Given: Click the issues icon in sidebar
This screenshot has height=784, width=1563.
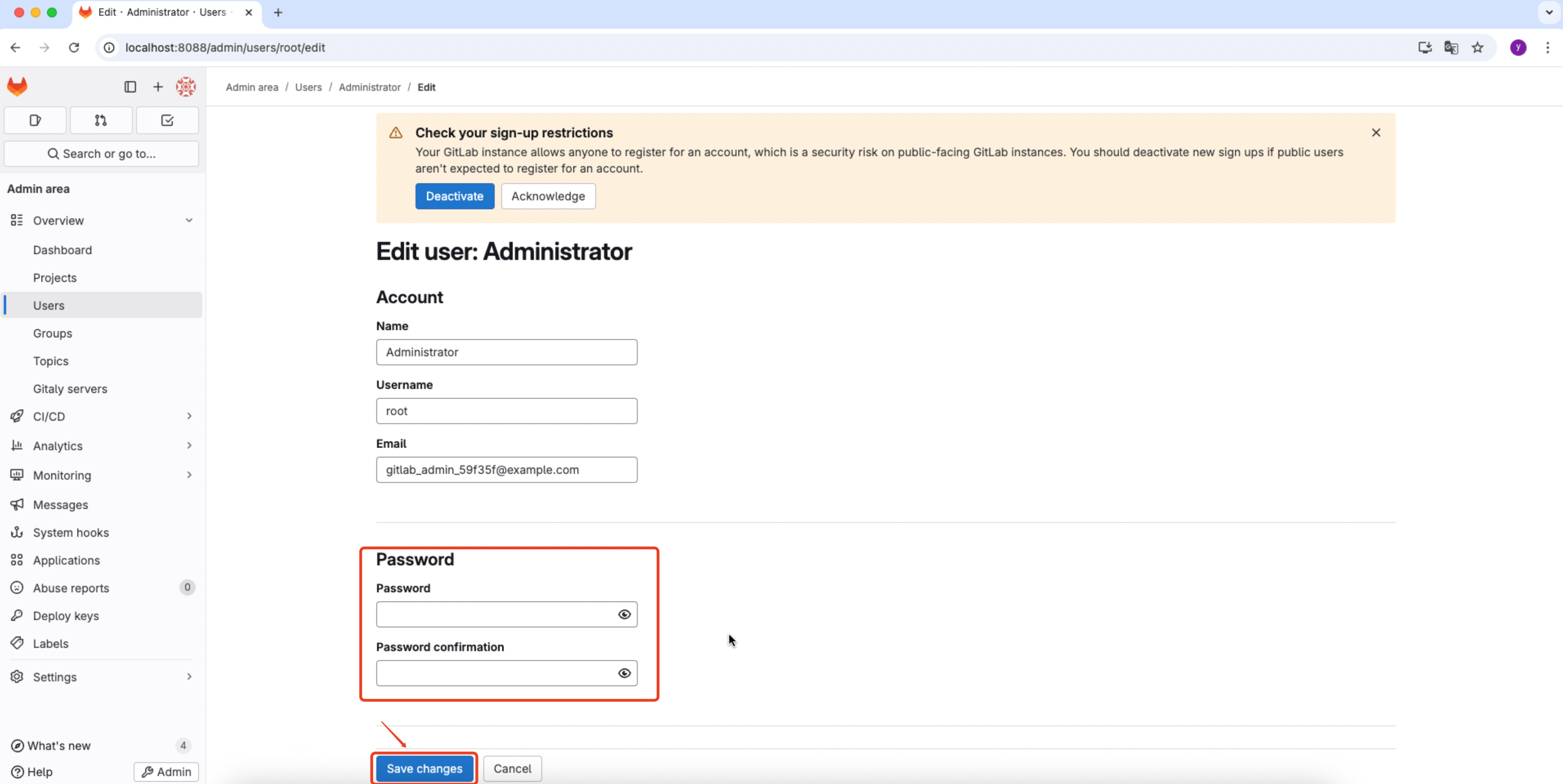Looking at the screenshot, I should 35,120.
